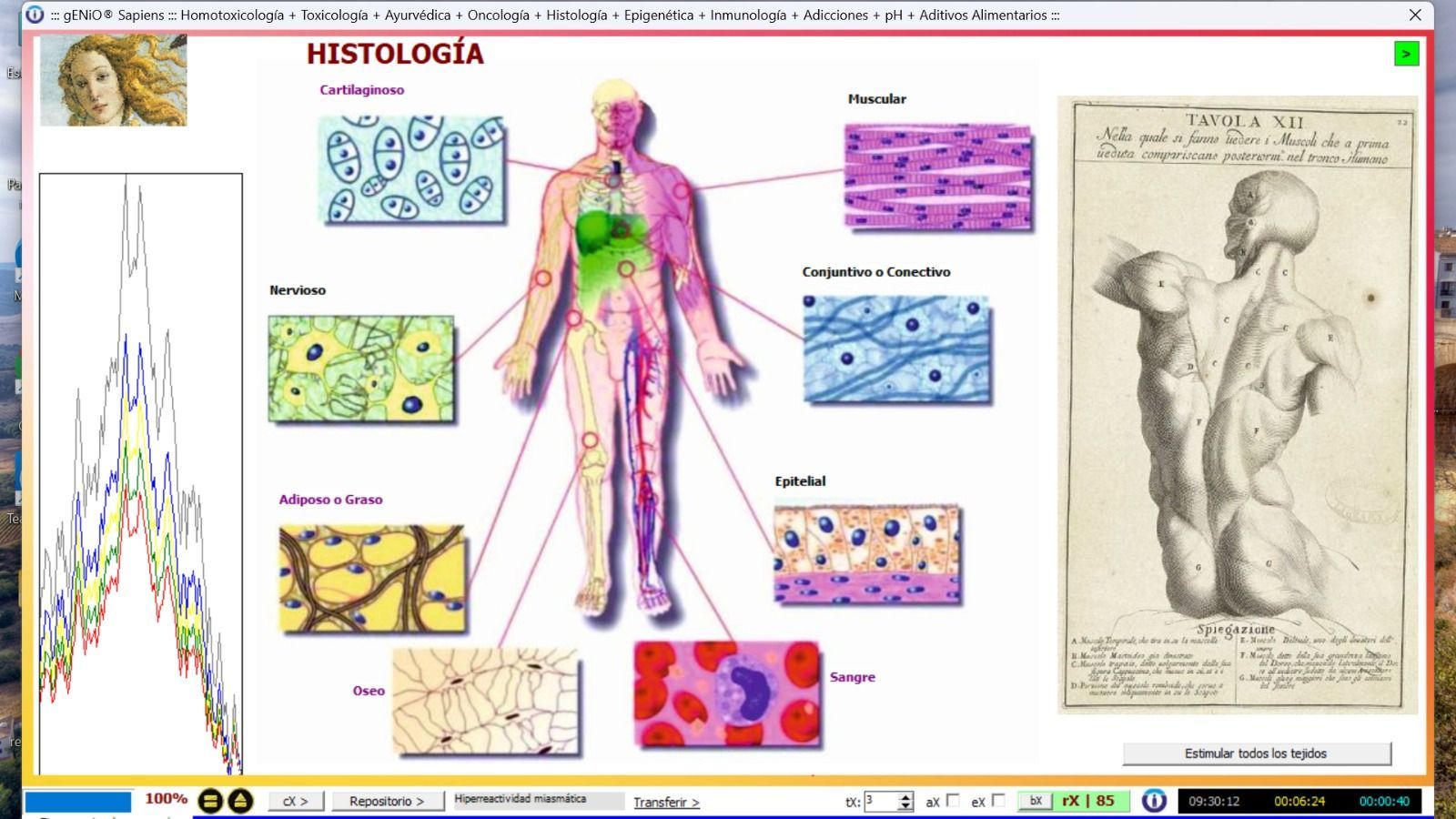
Task: Click the yellow 00:06:24 timer
Action: click(x=1299, y=802)
